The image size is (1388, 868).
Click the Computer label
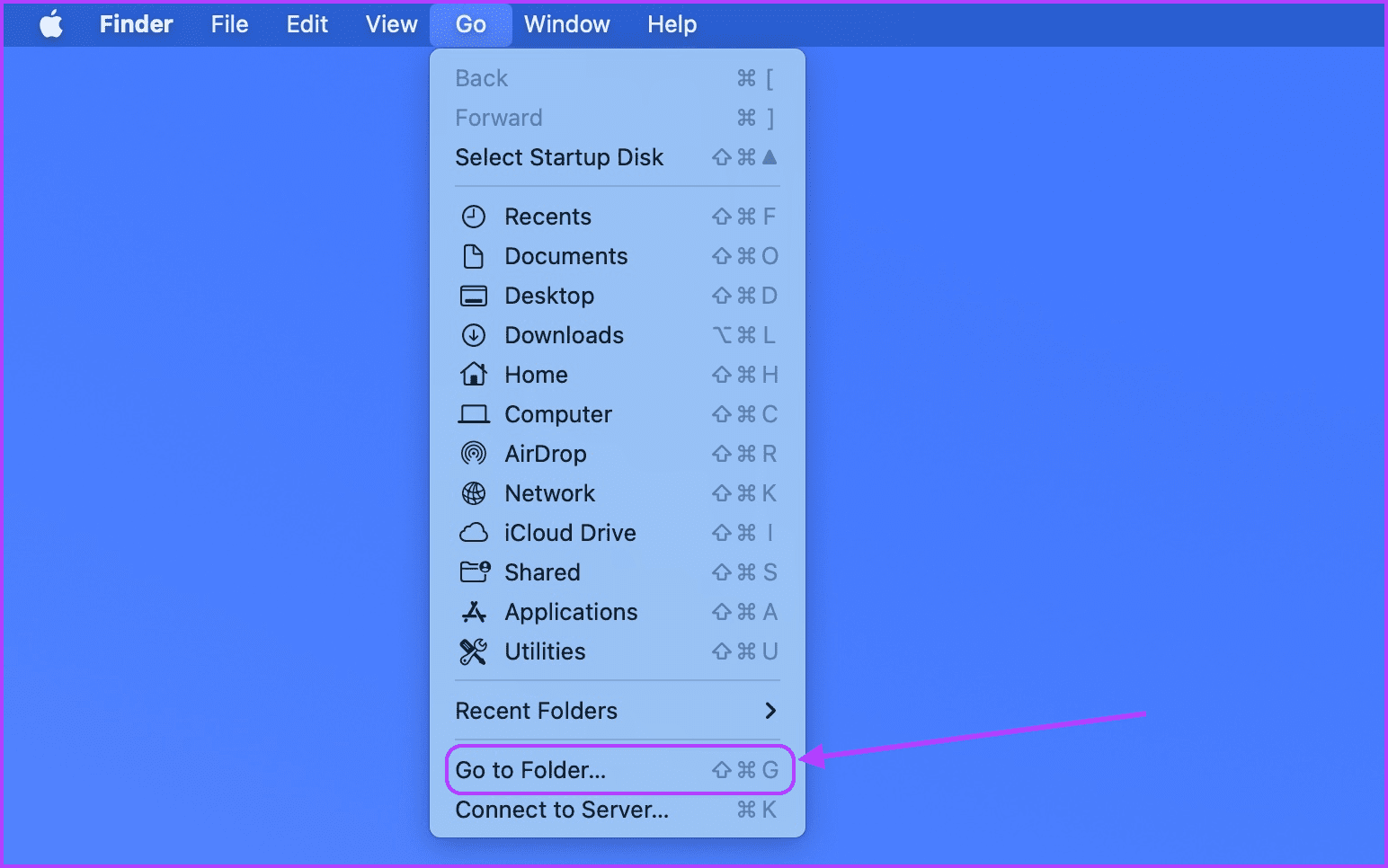pyautogui.click(x=558, y=414)
